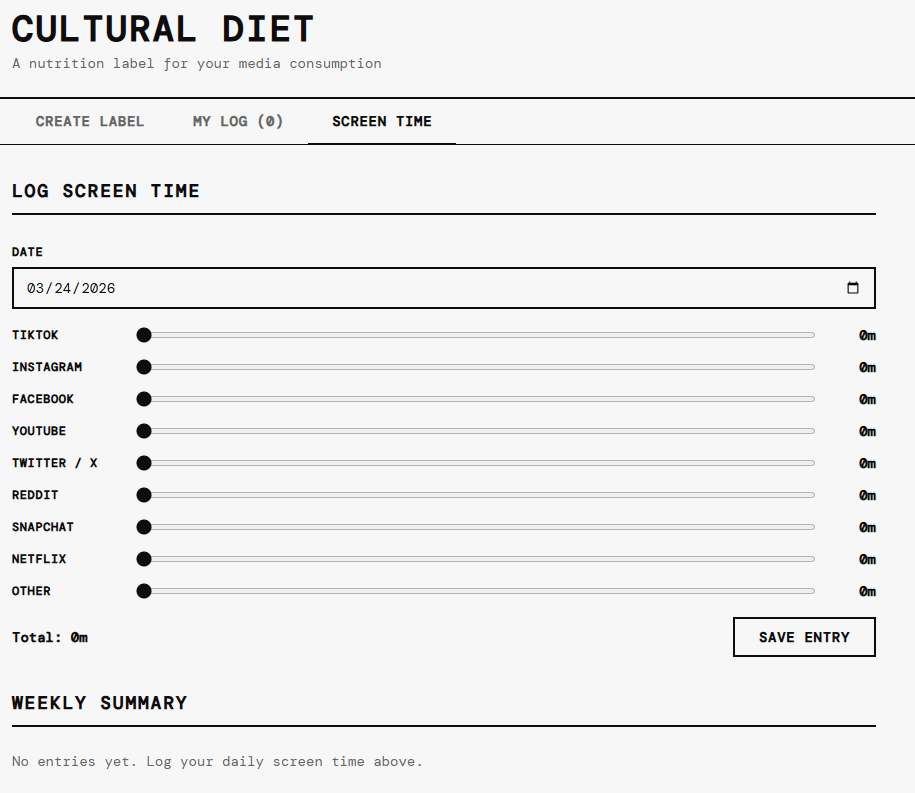915x793 pixels.
Task: Click the Cultural Diet heading
Action: click(163, 29)
